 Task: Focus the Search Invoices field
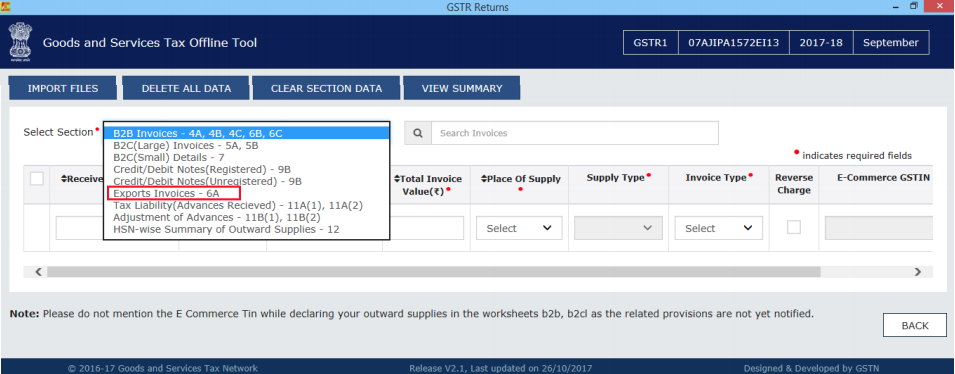574,133
